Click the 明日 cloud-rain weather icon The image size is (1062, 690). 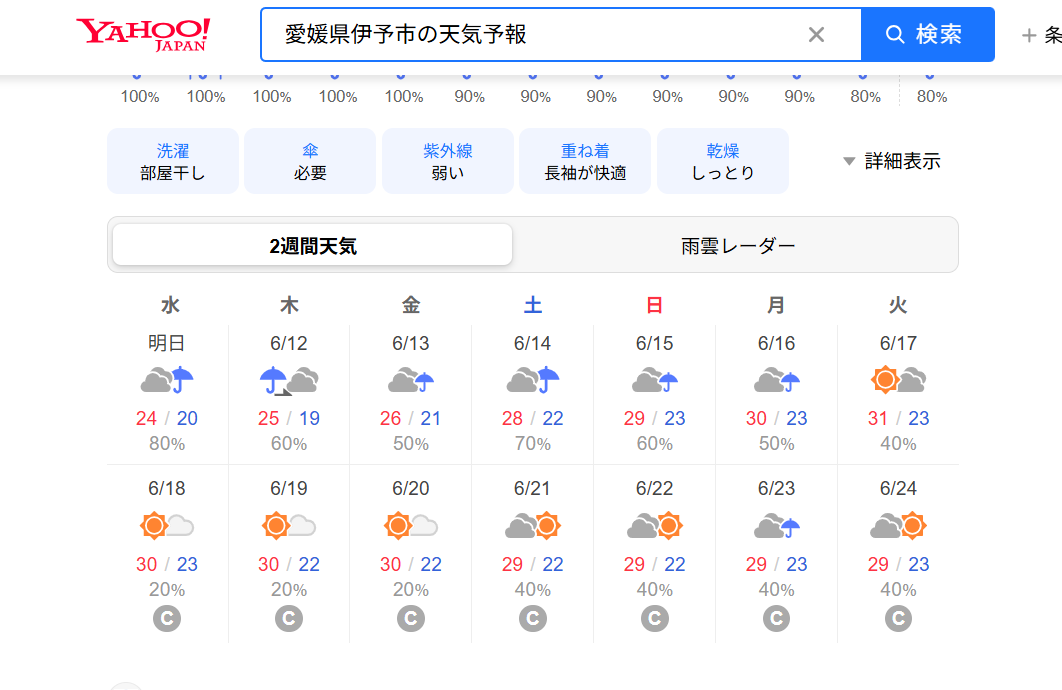167,380
